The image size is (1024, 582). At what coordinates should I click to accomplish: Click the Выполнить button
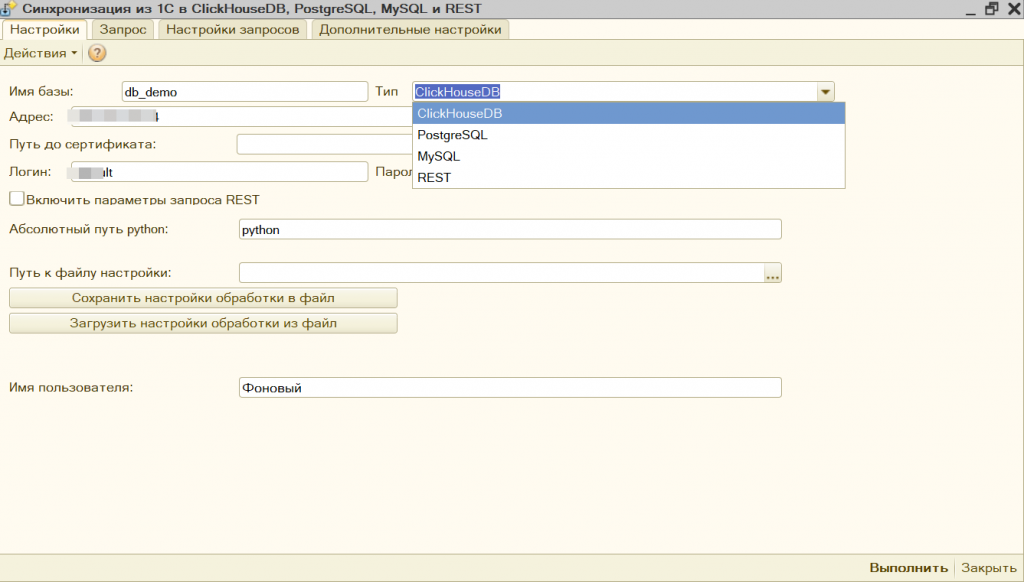click(x=908, y=568)
